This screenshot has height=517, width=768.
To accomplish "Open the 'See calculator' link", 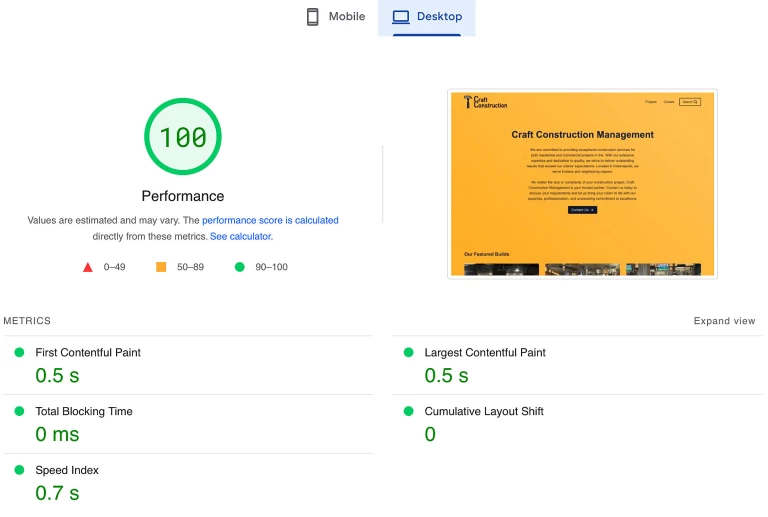I will (x=241, y=237).
